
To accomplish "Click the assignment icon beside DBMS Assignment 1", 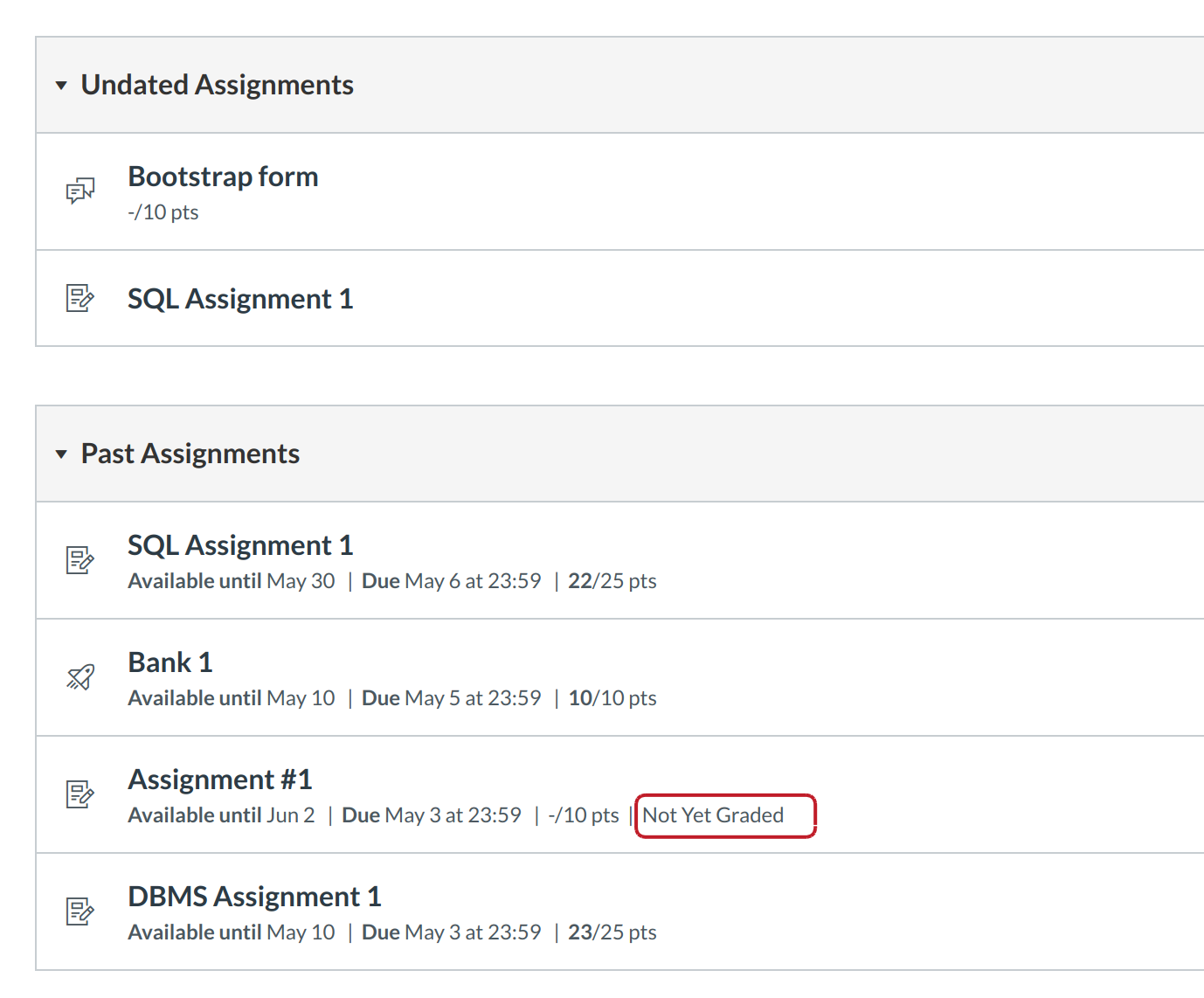I will 80,911.
